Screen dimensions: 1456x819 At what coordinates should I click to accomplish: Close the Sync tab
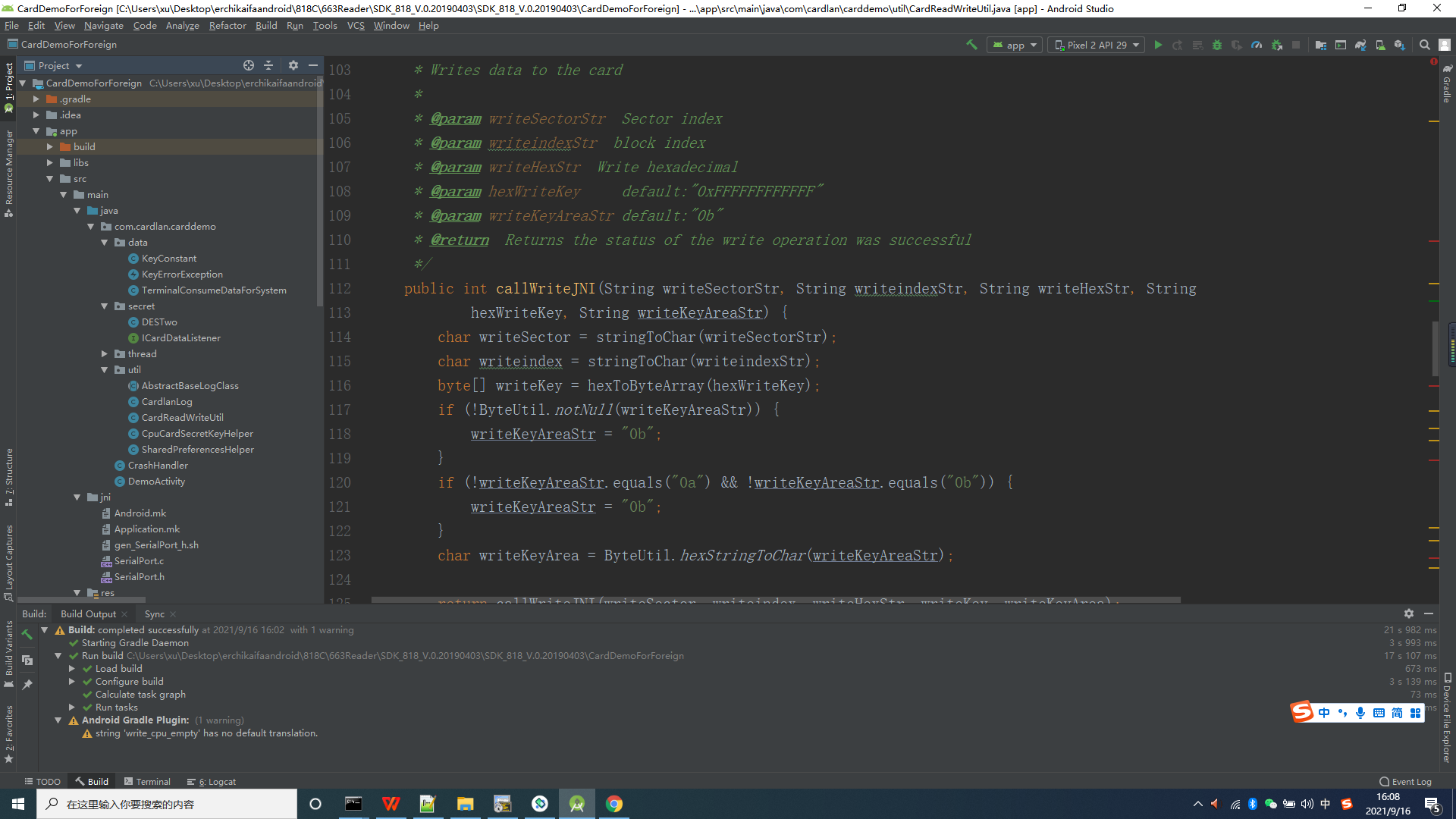[x=173, y=614]
